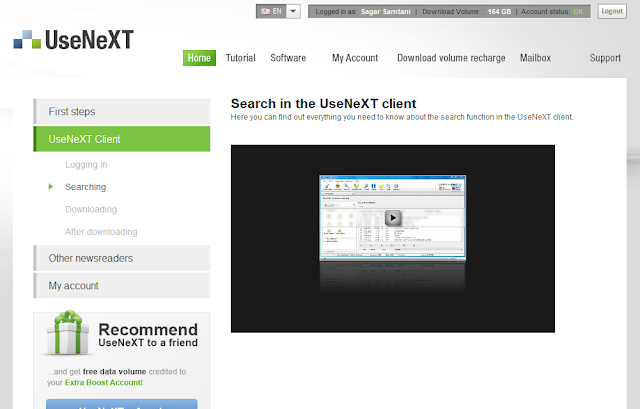Click the blue button below the recommend banner
Screen dimensions: 640x409
click(122, 404)
